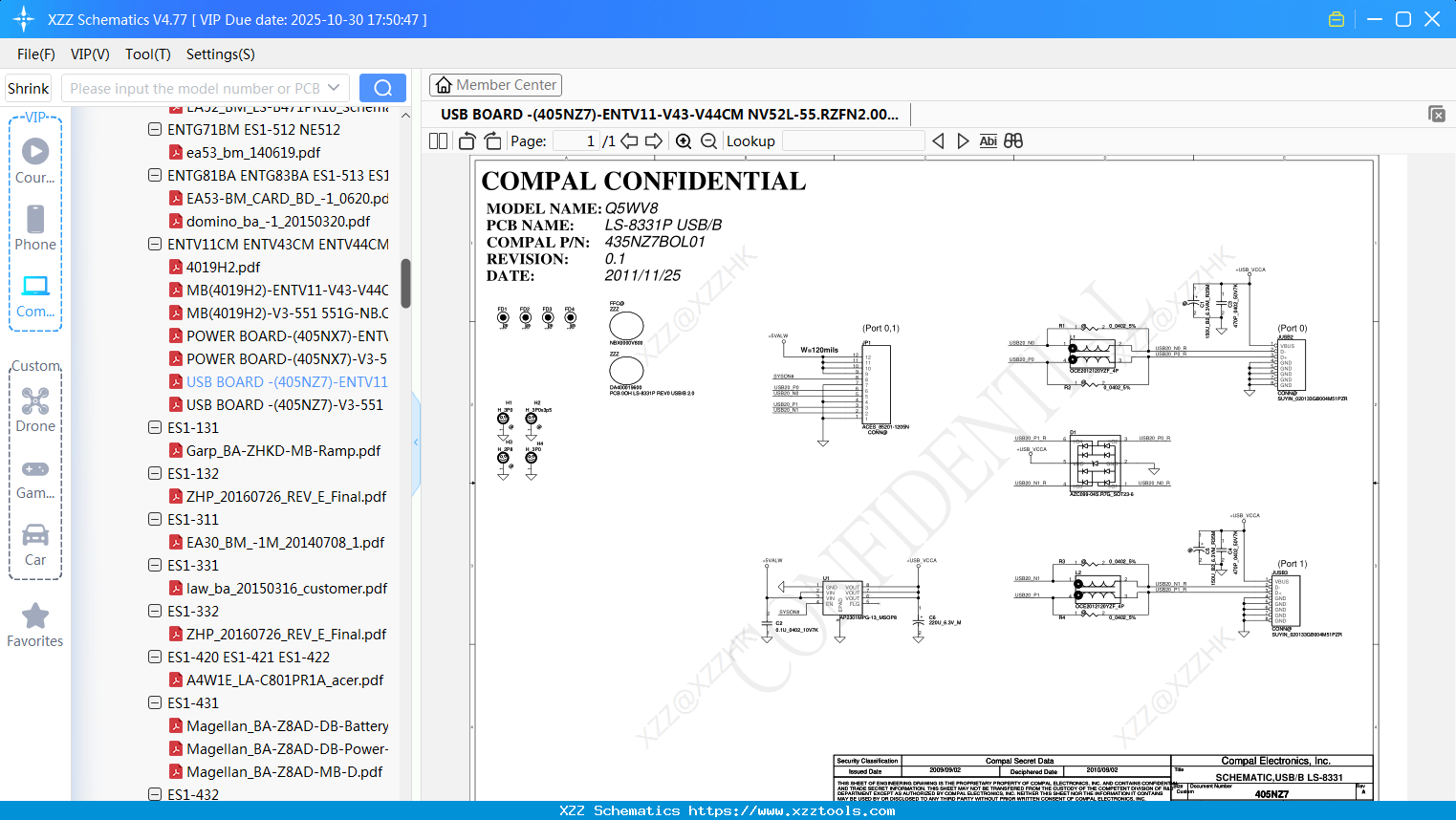
Task: Collapse the ES1-431 folder
Action: click(x=155, y=702)
